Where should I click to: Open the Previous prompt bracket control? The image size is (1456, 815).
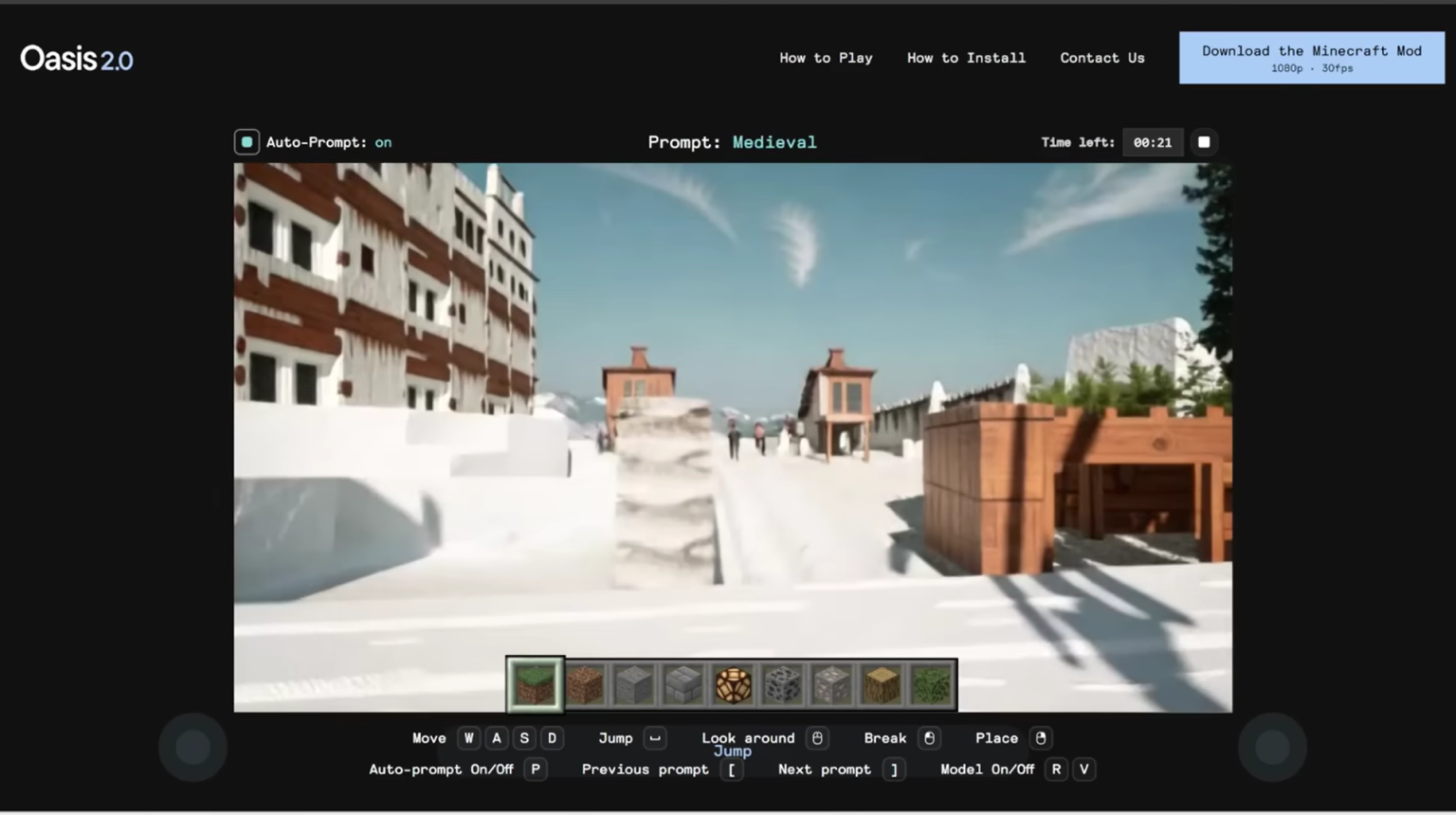[x=731, y=770]
